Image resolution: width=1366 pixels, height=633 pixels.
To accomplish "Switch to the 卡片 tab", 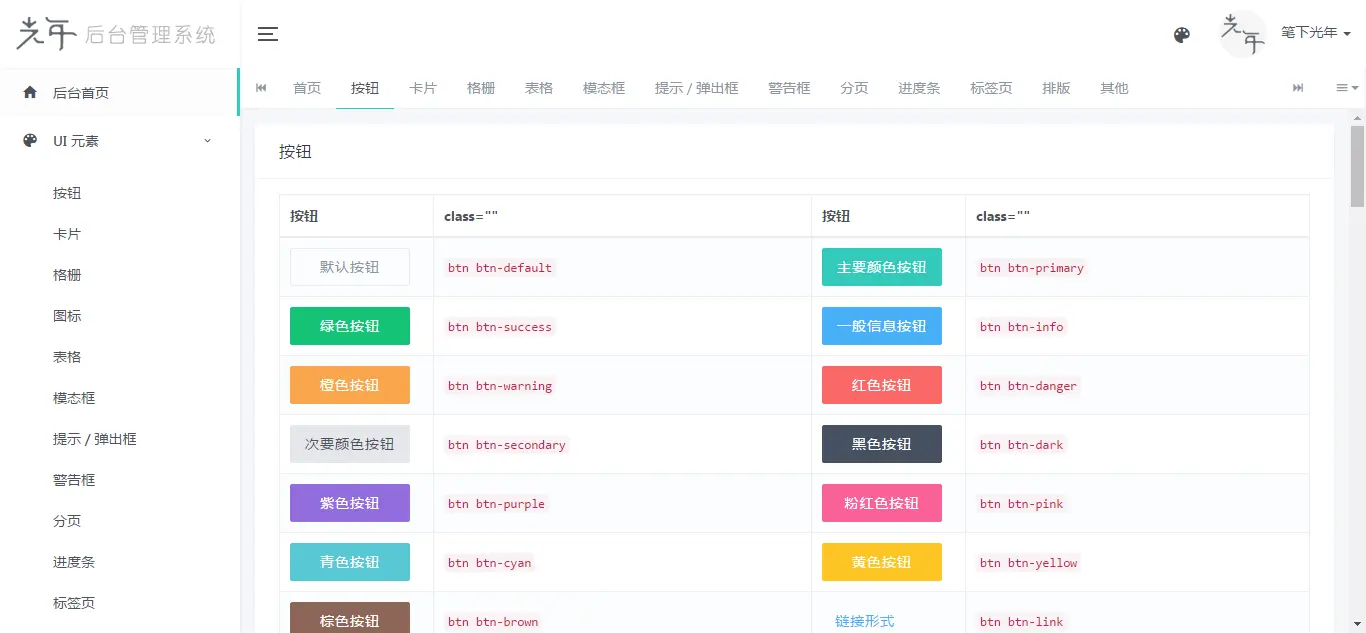I will pos(423,88).
